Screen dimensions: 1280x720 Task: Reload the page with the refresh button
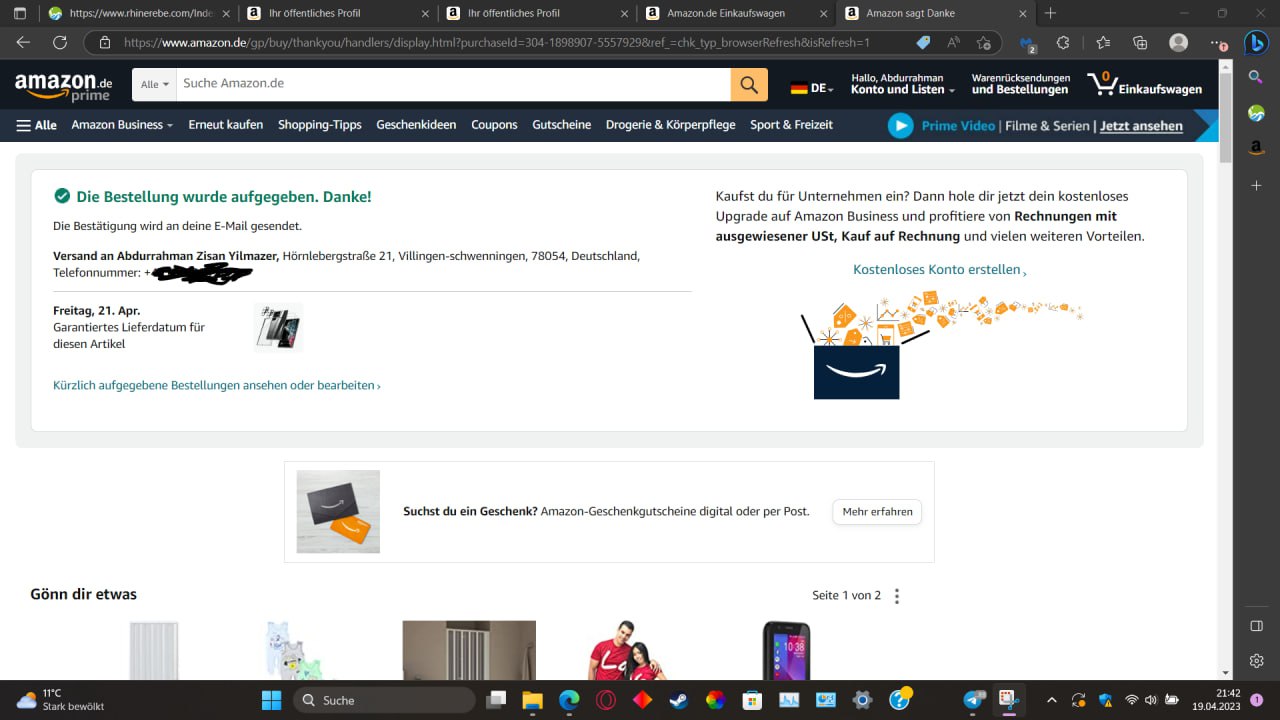click(60, 43)
